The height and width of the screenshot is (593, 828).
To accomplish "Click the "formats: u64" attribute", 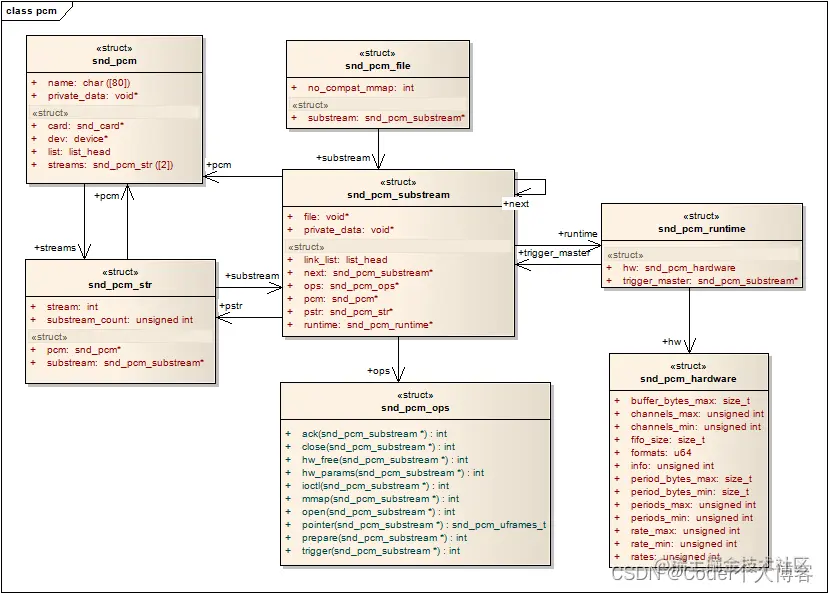I will (x=661, y=453).
